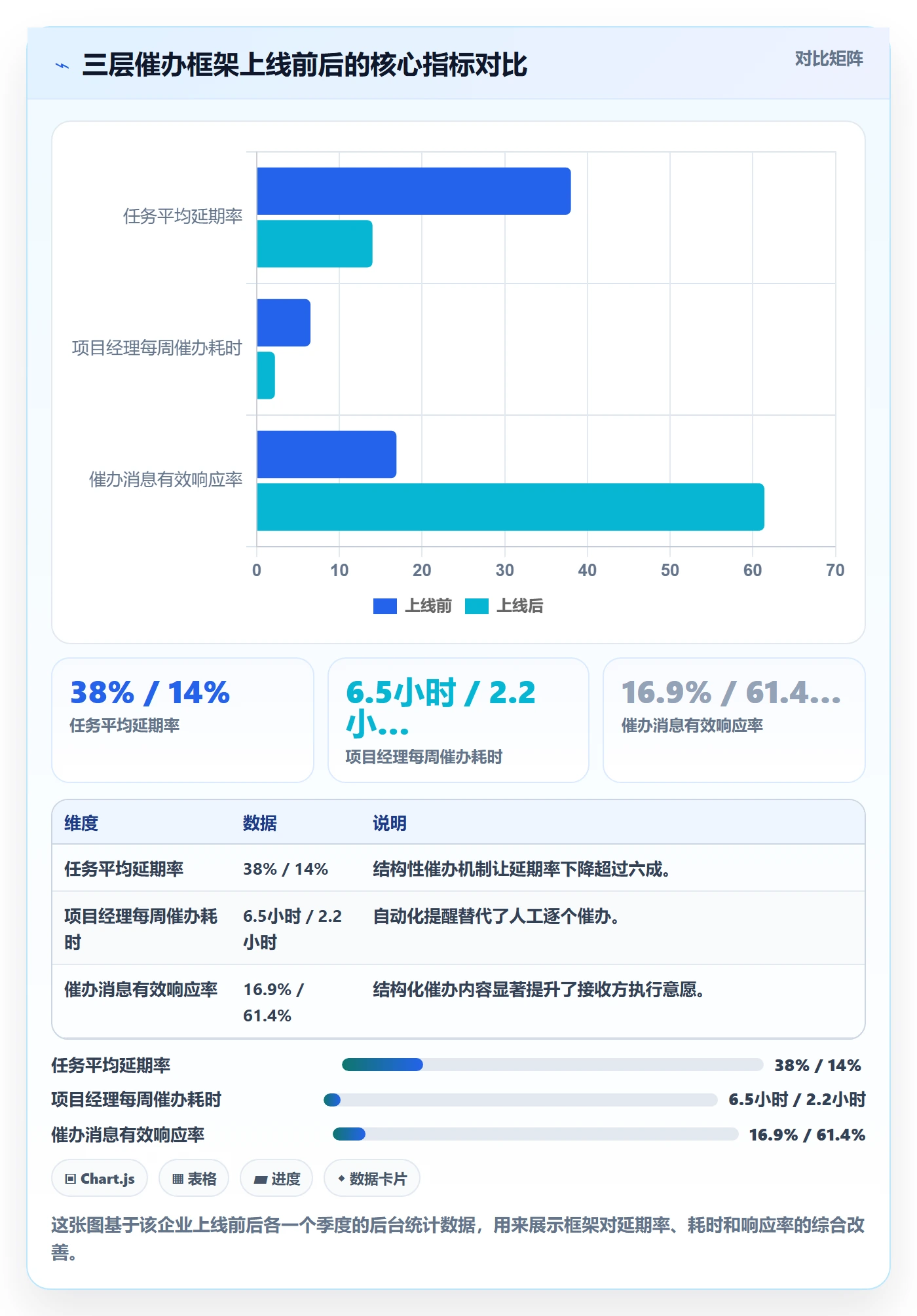Screen dimensions: 917x1316
Task: Click the 项目经理每周催办耗时 progress bar
Action: point(521,1099)
